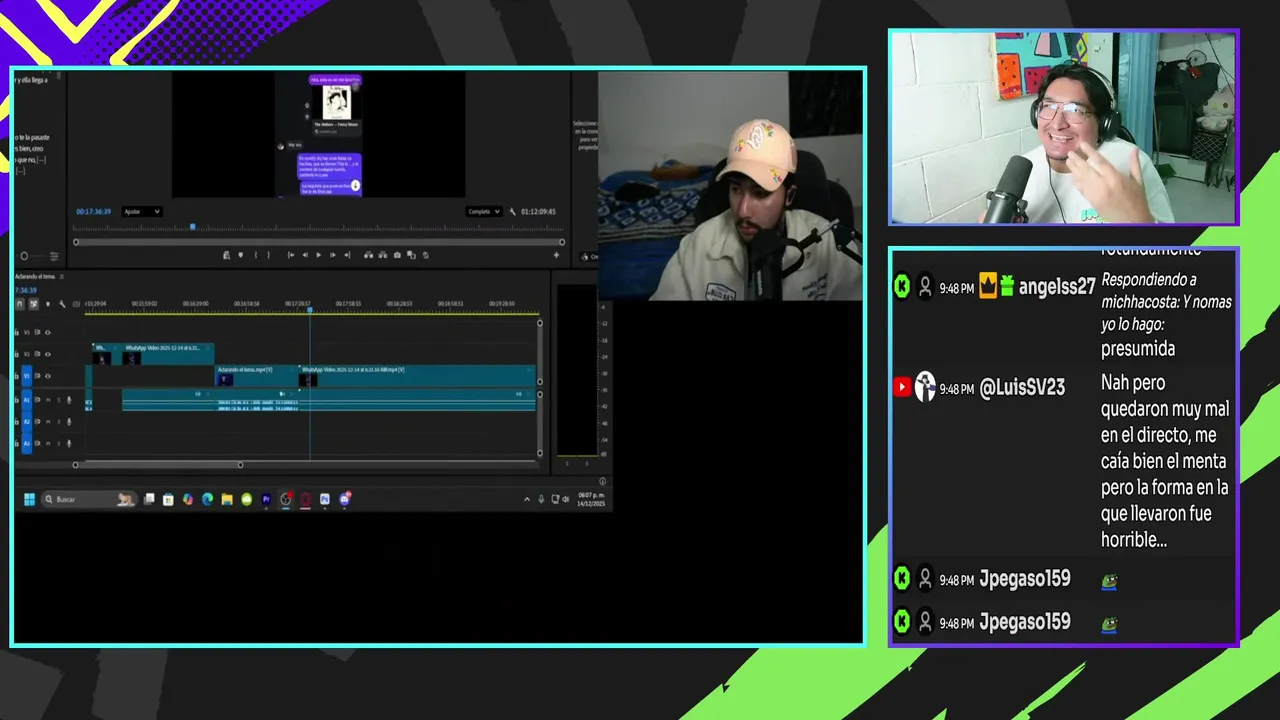
Task: Toggle track lock on V3
Action: click(x=17, y=332)
